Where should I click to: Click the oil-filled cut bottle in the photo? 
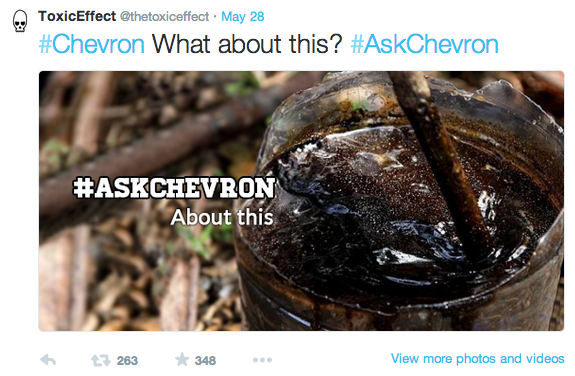pos(400,205)
